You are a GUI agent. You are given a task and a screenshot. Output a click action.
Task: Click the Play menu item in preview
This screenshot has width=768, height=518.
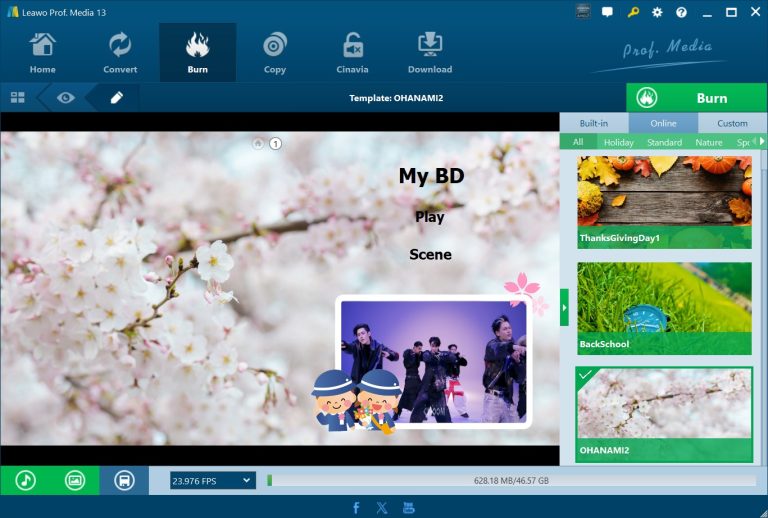pos(430,217)
